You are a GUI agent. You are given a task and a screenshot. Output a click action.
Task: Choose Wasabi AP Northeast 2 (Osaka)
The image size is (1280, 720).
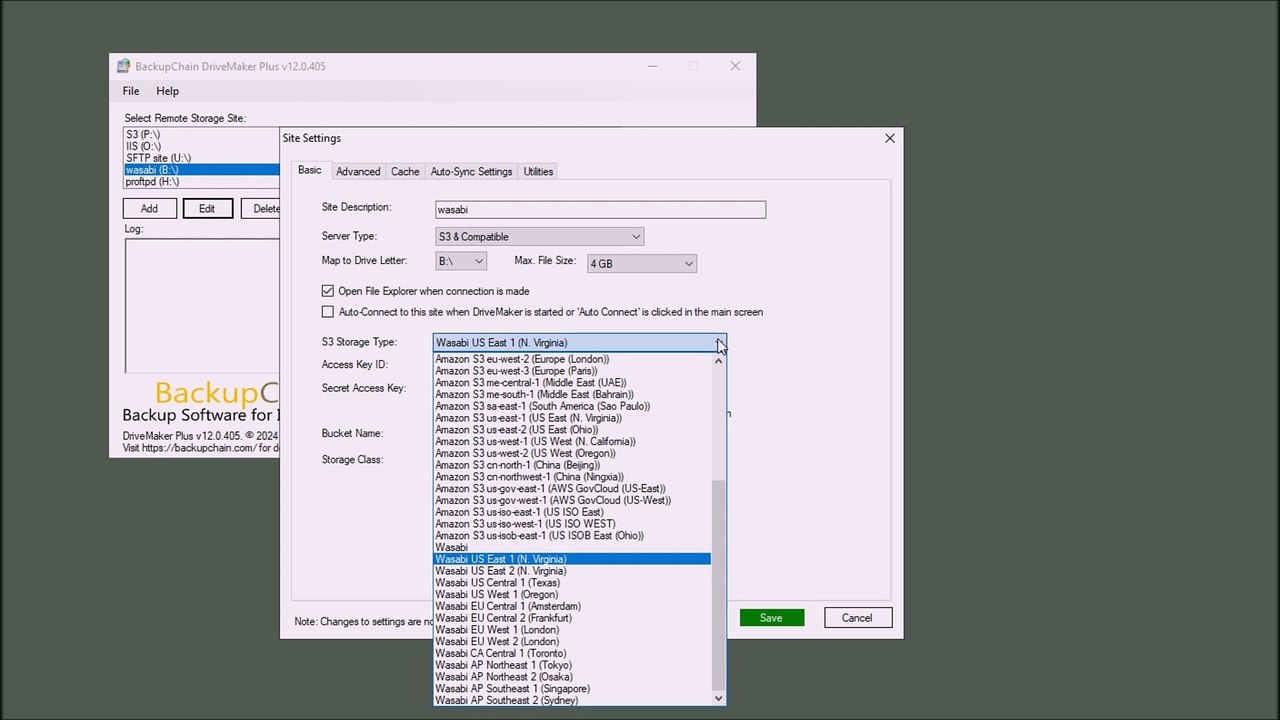click(572, 677)
